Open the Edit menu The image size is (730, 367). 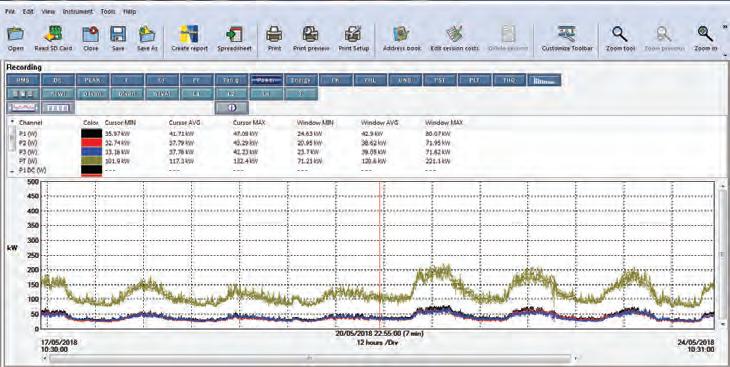[x=28, y=11]
